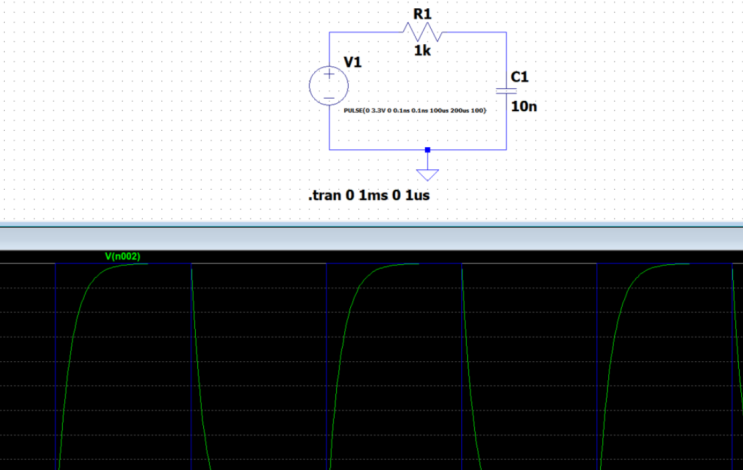The width and height of the screenshot is (743, 470).
Task: Click the V1 reference label
Action: 353,62
